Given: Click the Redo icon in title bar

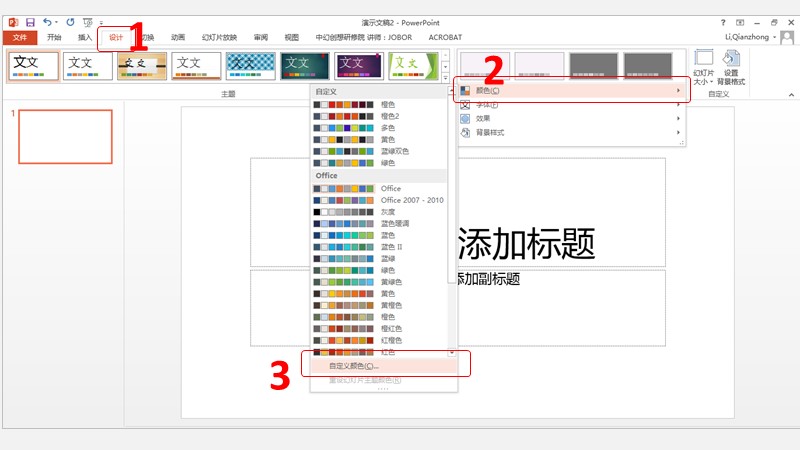Looking at the screenshot, I should tap(70, 21).
